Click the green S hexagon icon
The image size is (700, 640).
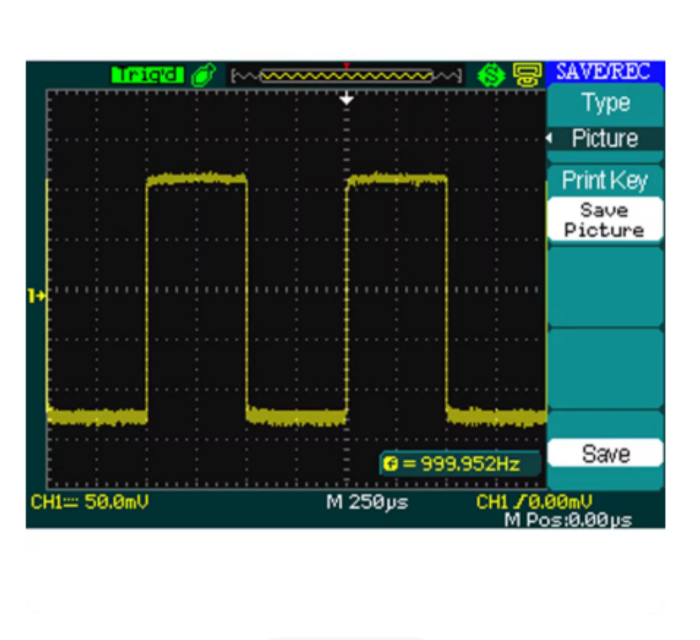[x=492, y=75]
